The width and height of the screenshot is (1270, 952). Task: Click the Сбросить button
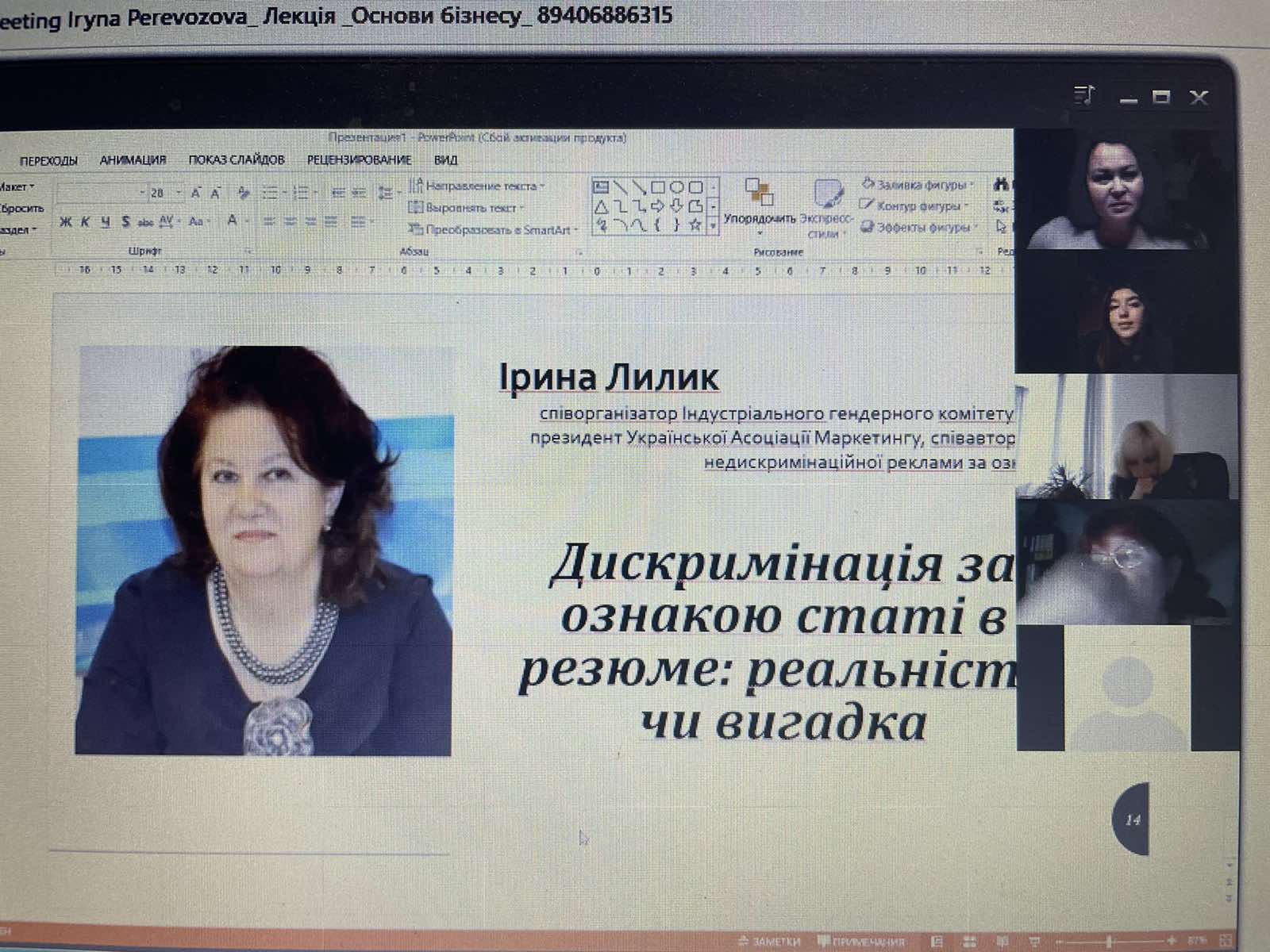21,209
